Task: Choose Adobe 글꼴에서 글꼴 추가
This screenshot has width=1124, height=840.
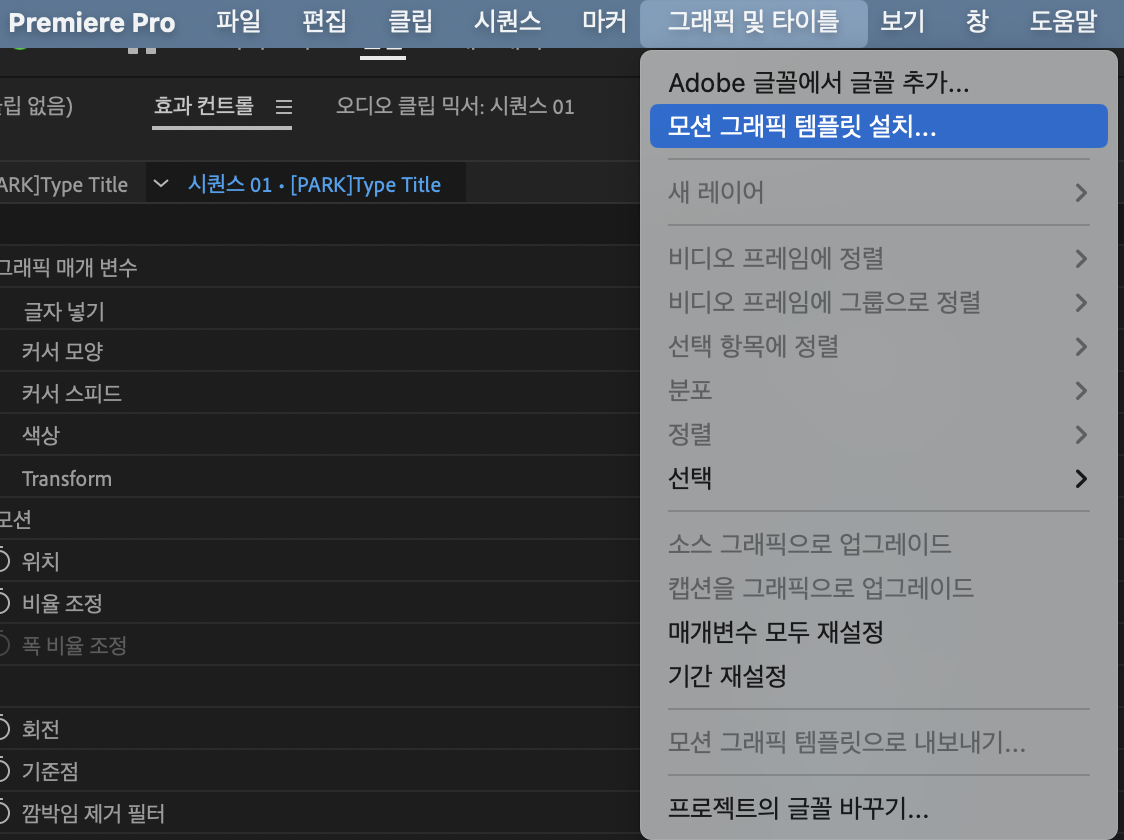Action: click(x=879, y=83)
